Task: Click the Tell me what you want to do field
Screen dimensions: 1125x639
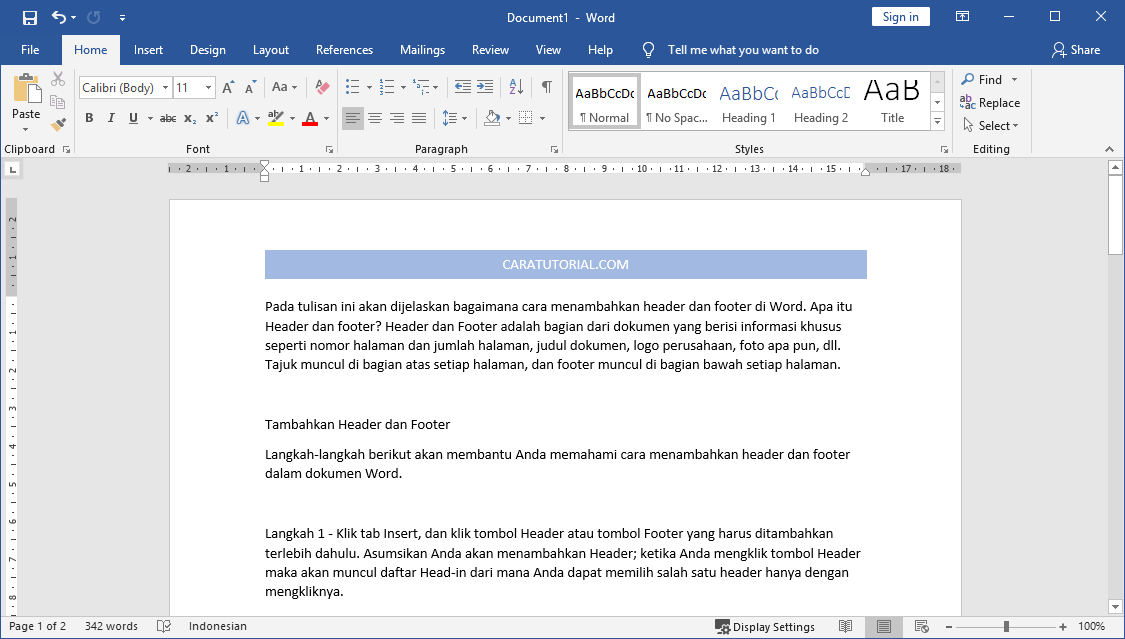Action: 743,49
